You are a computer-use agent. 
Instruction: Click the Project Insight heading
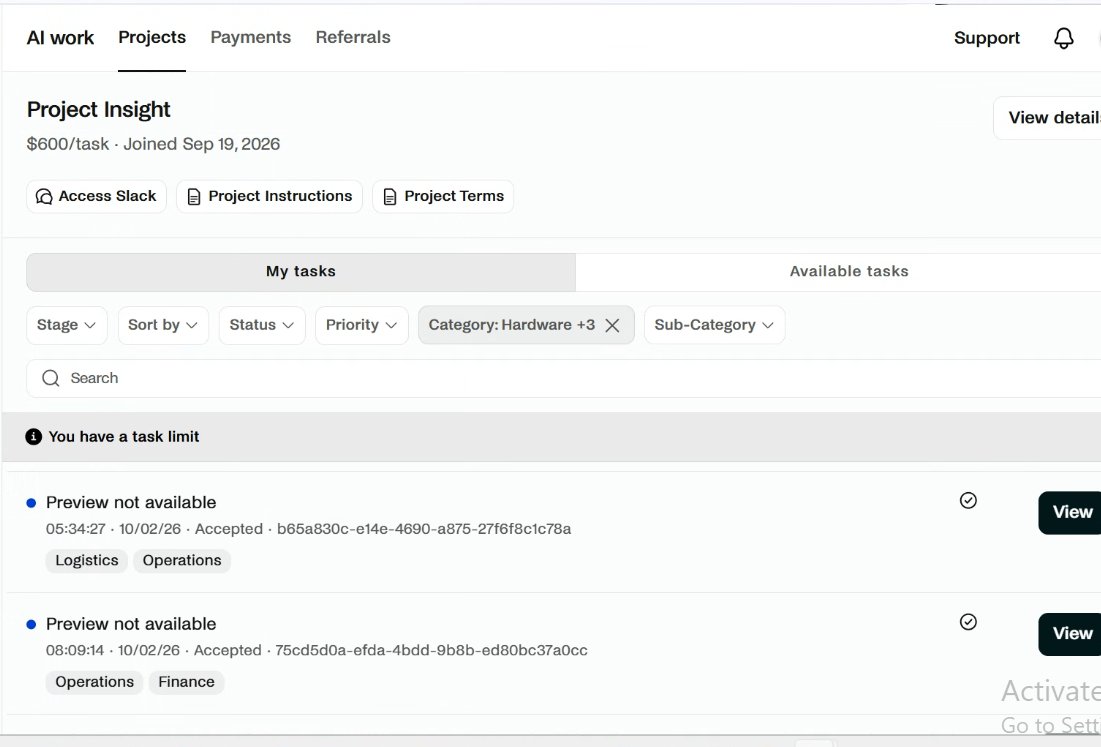click(99, 110)
